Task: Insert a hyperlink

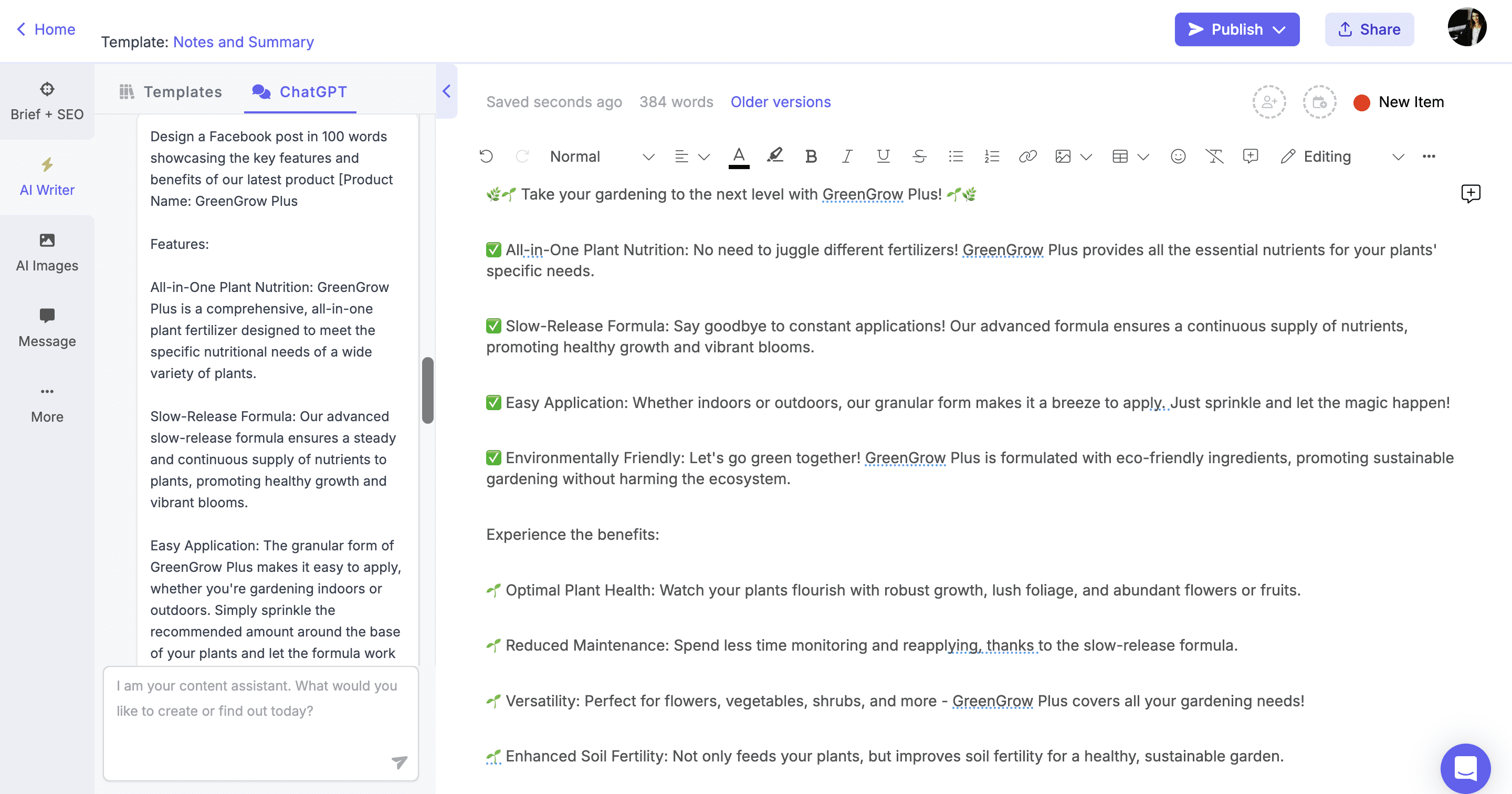Action: [x=1028, y=156]
